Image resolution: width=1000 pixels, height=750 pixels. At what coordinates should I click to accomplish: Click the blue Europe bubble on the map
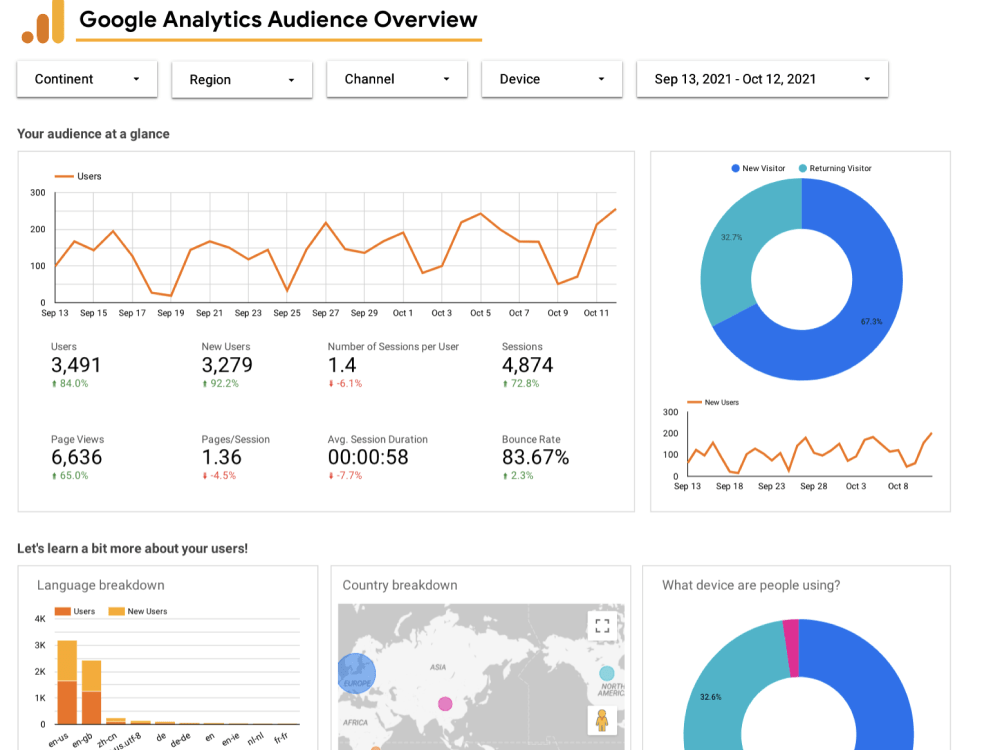tap(356, 673)
